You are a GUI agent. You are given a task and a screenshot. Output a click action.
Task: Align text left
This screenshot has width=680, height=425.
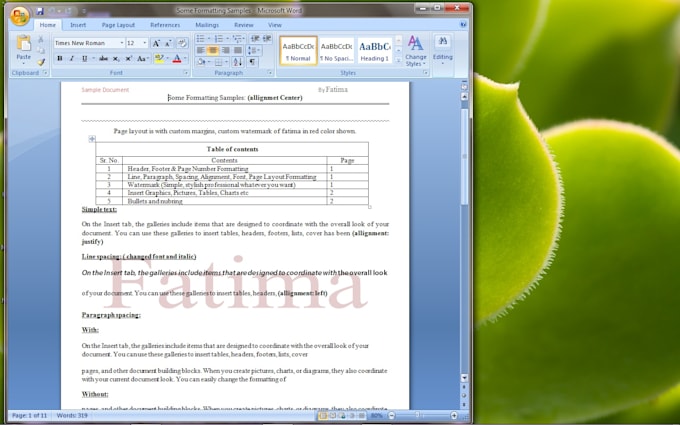point(200,51)
